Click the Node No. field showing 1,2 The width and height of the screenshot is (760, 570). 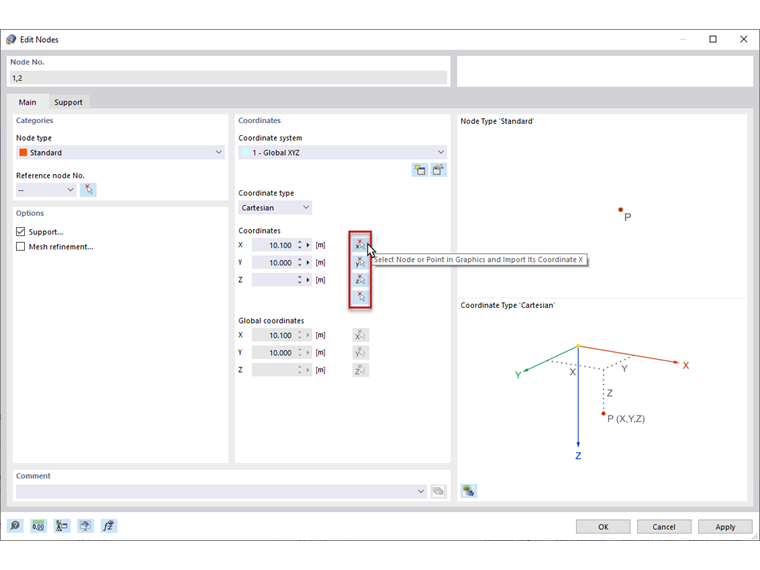(x=228, y=78)
